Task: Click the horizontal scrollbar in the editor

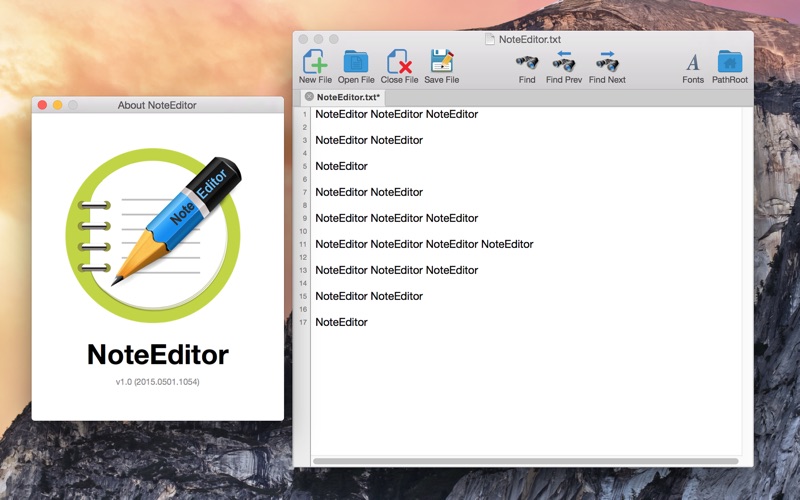Action: 526,461
